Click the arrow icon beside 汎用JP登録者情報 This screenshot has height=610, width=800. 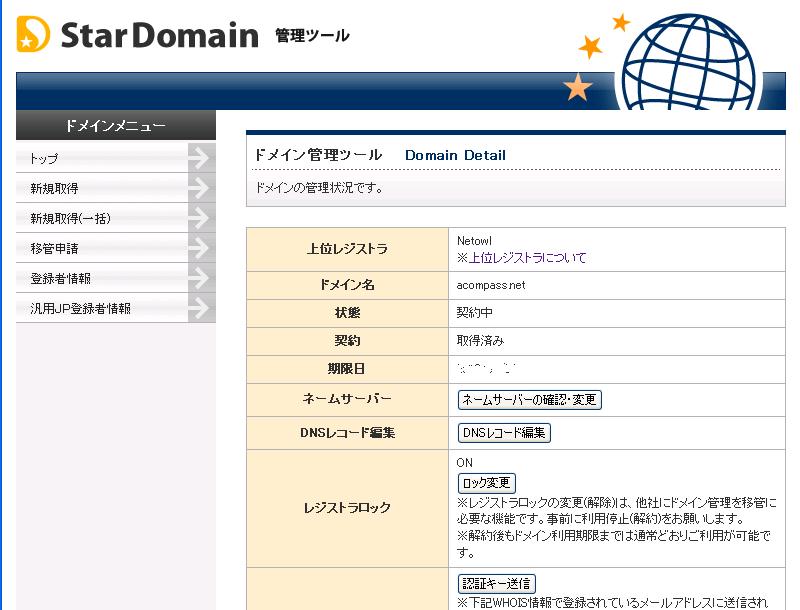[x=200, y=308]
